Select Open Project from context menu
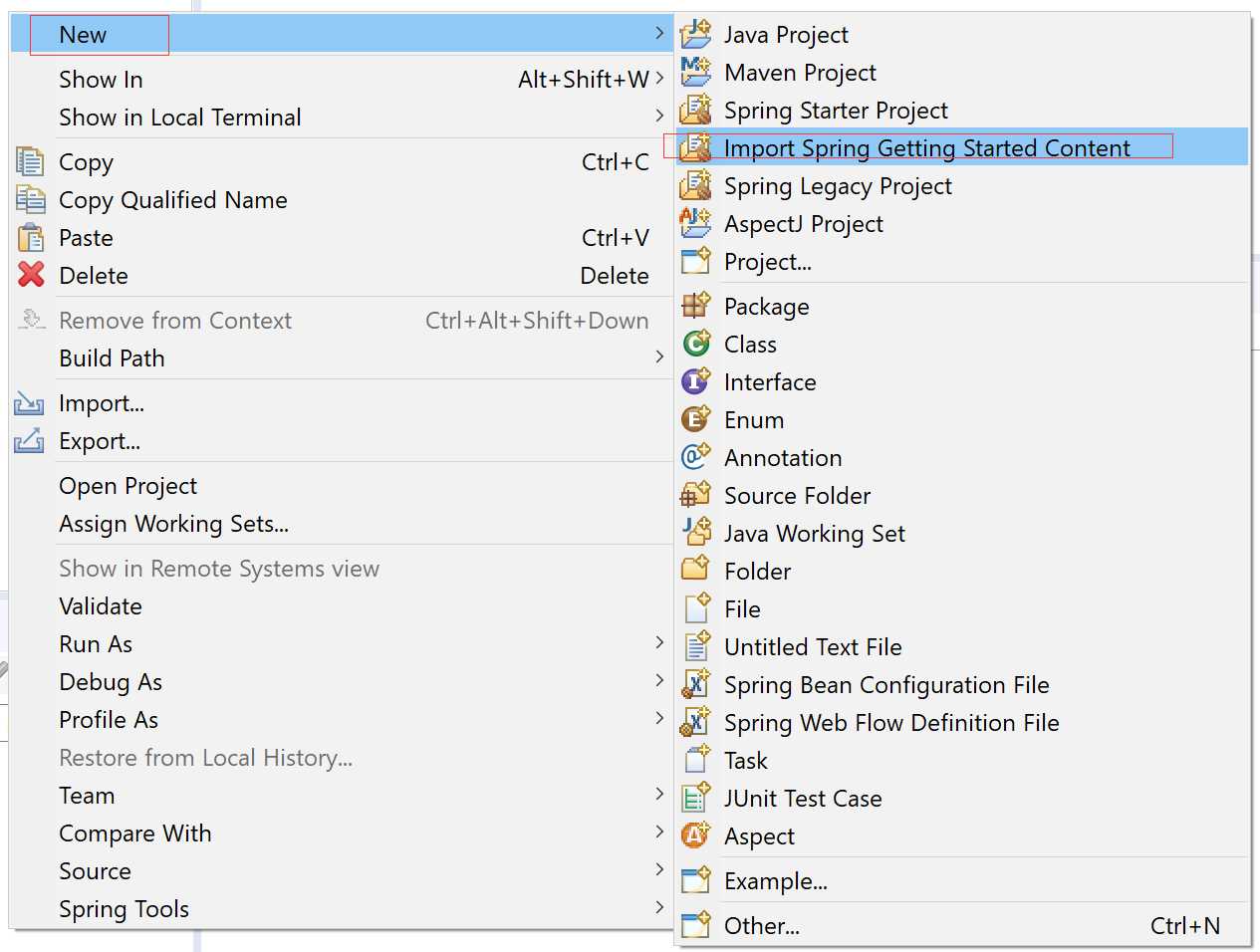 point(342,486)
